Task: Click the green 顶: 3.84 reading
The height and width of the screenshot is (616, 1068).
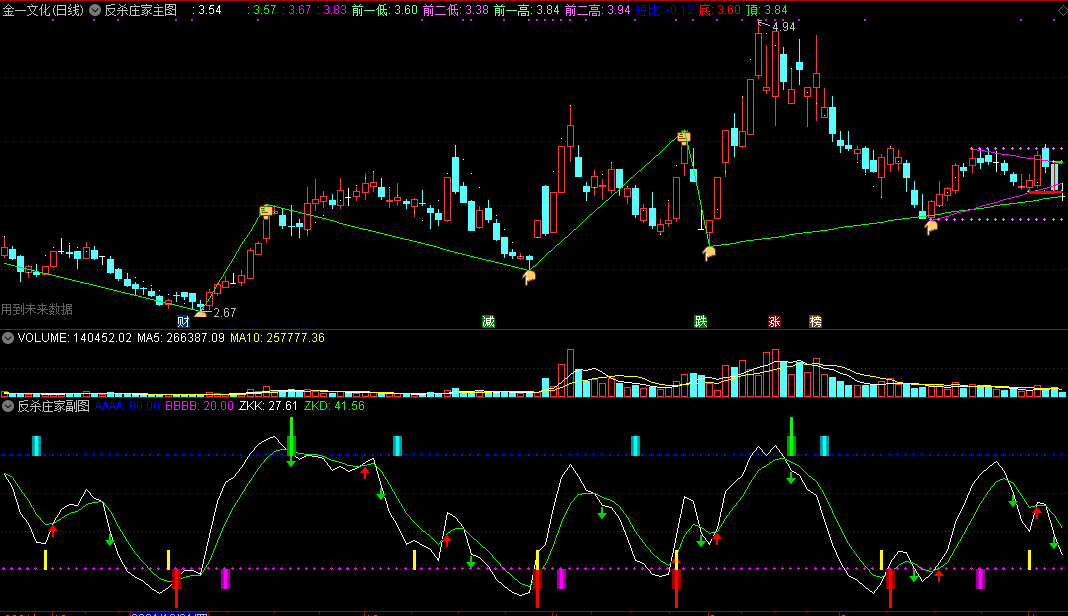Action: [766, 10]
